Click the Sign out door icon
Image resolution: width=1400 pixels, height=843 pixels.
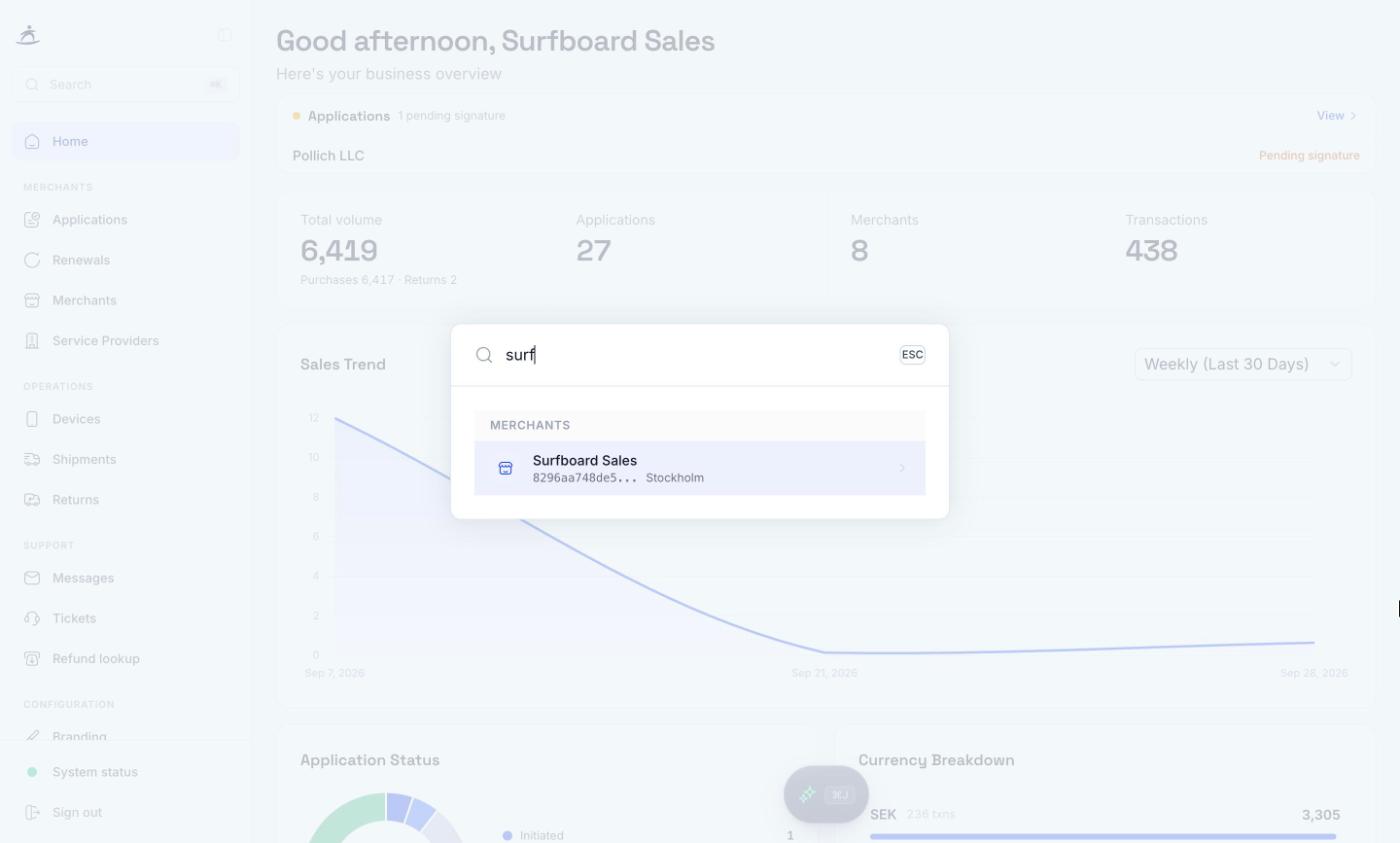point(32,812)
